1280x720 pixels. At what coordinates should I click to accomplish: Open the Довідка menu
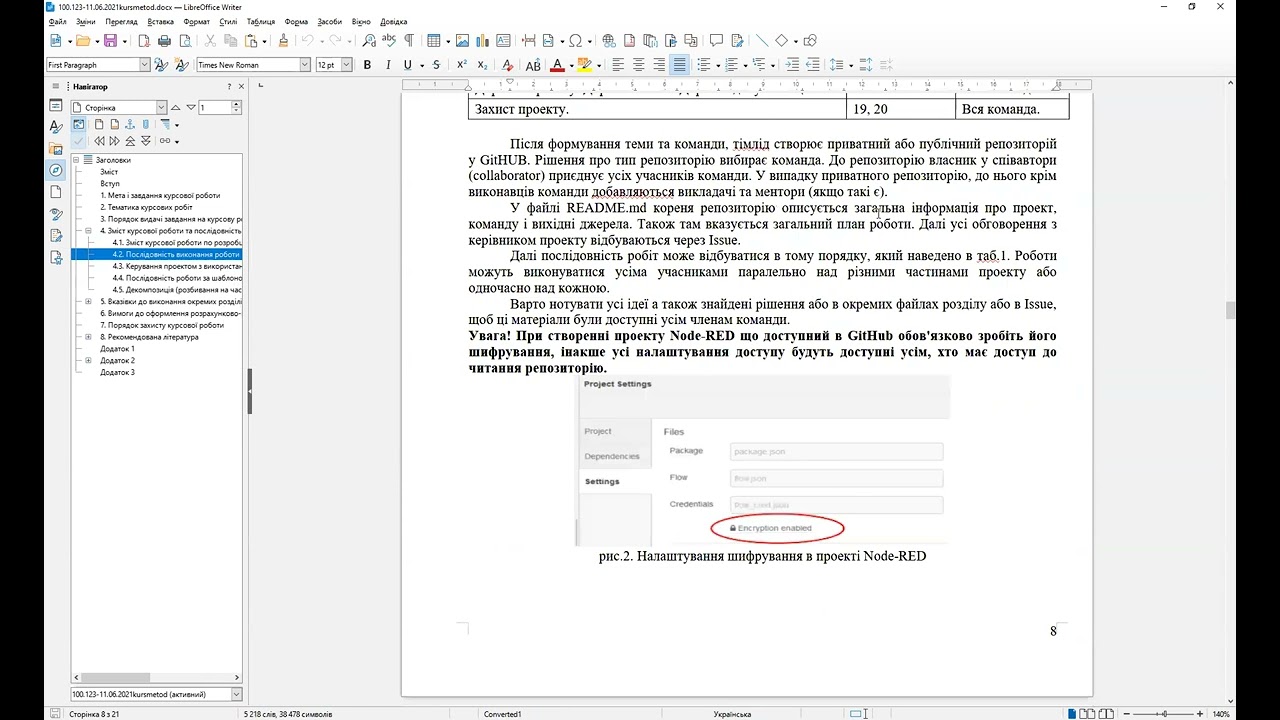pyautogui.click(x=394, y=21)
